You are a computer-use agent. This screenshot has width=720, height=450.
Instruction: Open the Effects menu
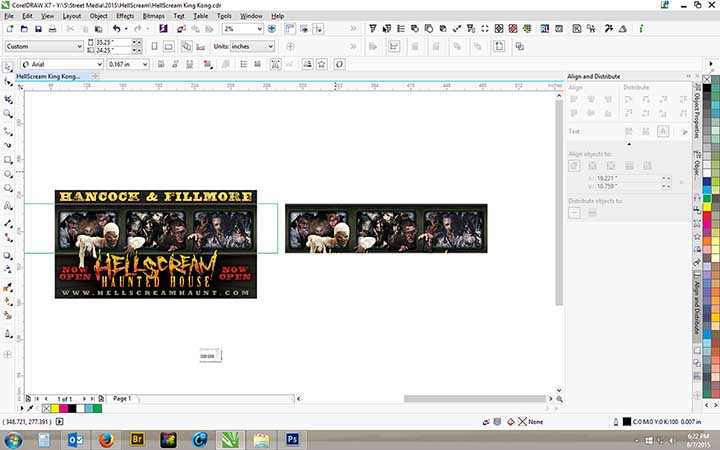(125, 16)
